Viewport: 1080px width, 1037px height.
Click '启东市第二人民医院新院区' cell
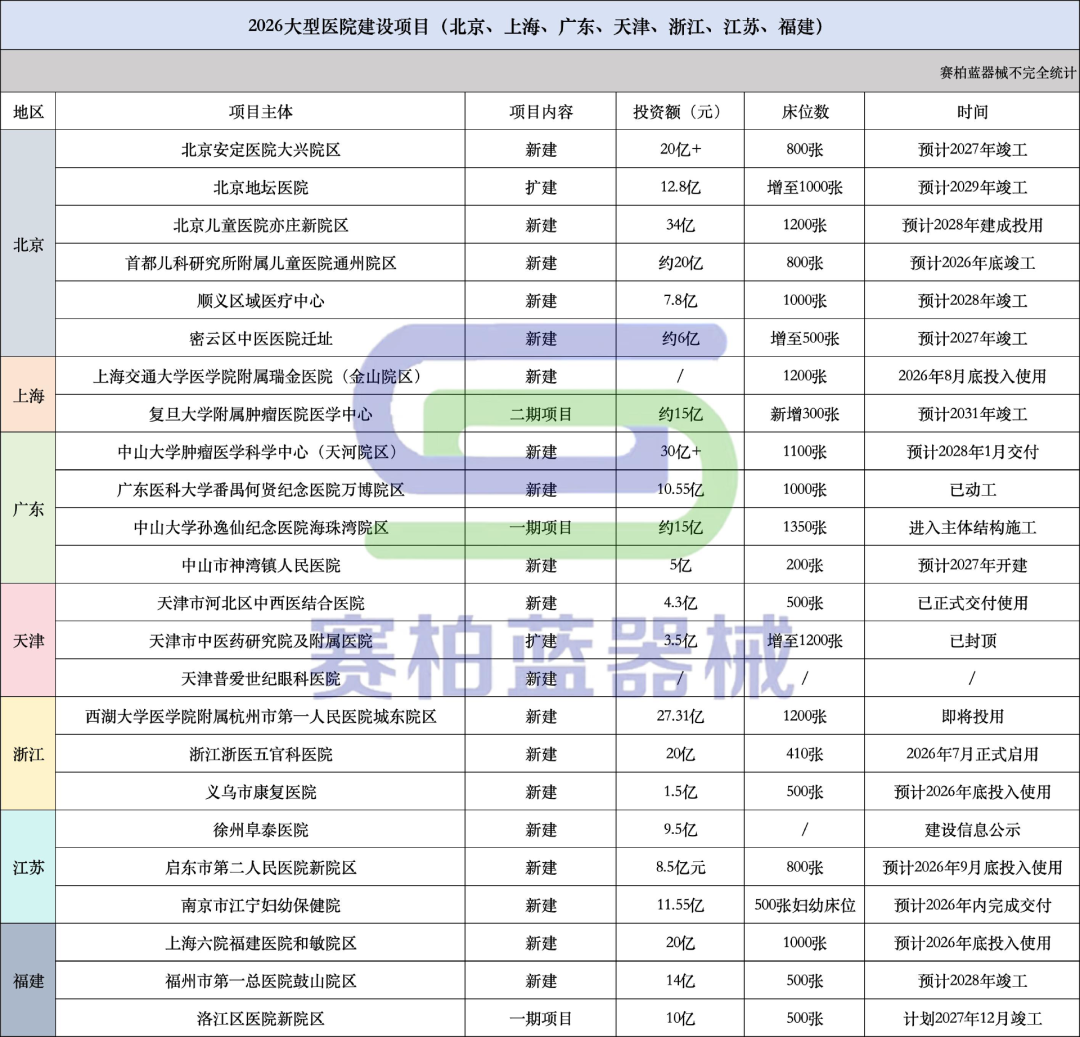coord(260,868)
